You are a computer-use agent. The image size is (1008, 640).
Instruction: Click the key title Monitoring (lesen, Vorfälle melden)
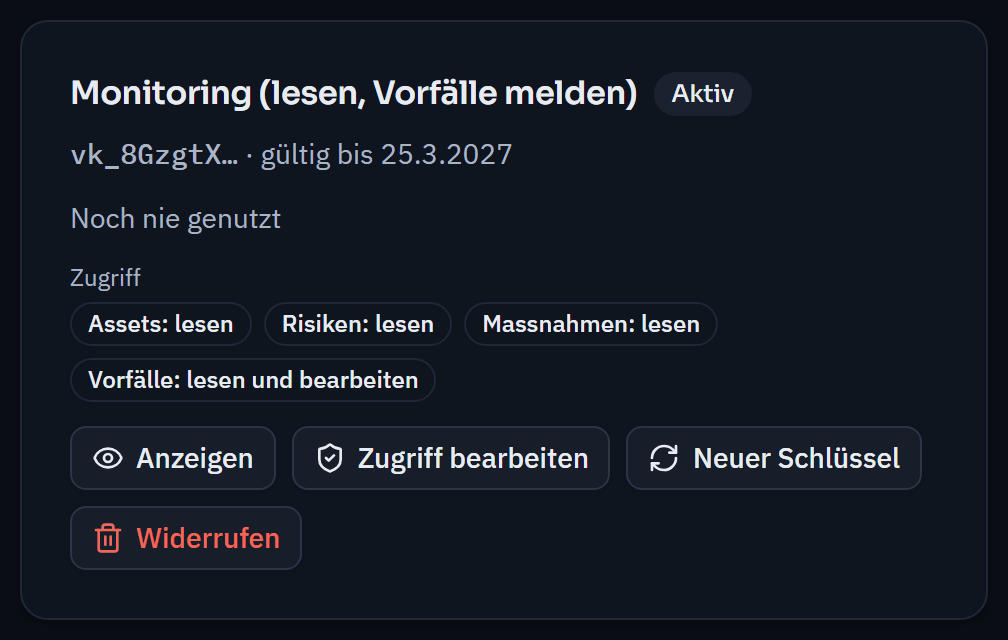click(354, 93)
